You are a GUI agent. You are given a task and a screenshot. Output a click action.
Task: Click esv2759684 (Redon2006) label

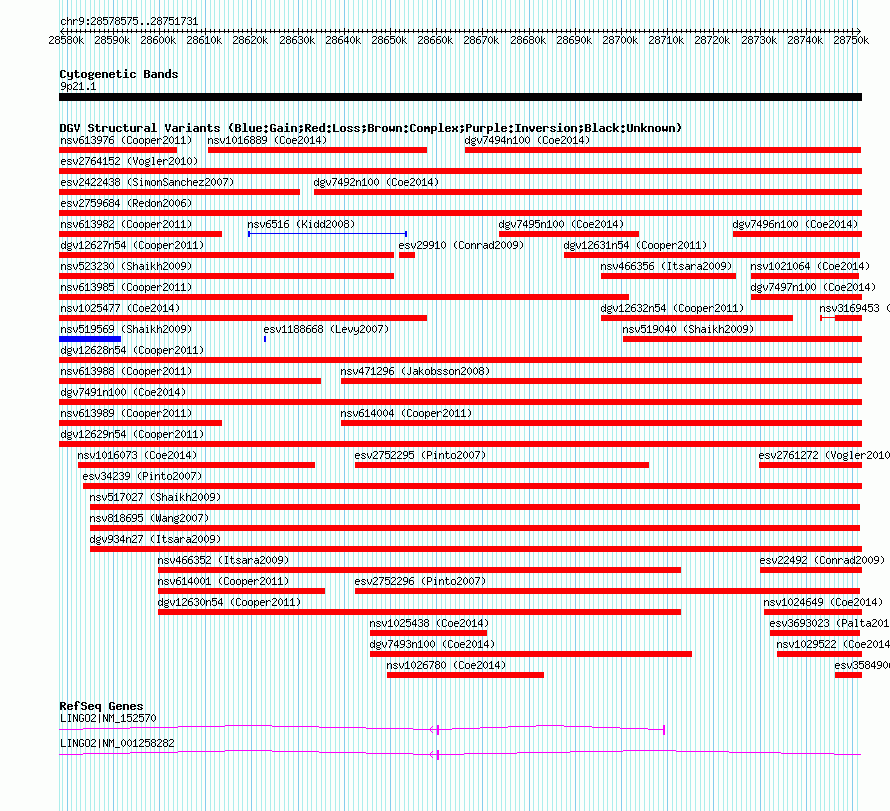pos(126,203)
